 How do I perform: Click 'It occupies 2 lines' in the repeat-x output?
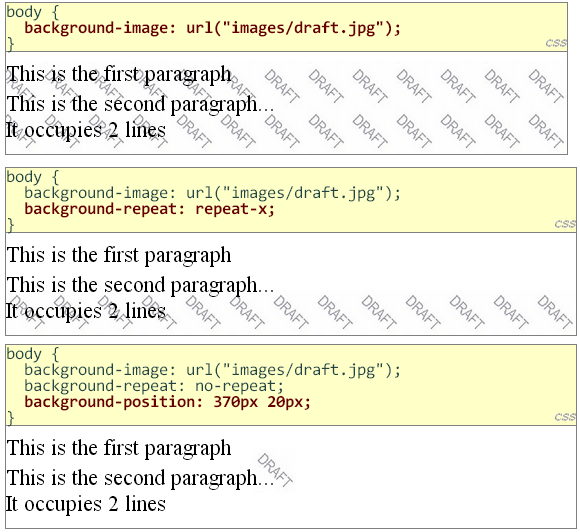pos(85,311)
